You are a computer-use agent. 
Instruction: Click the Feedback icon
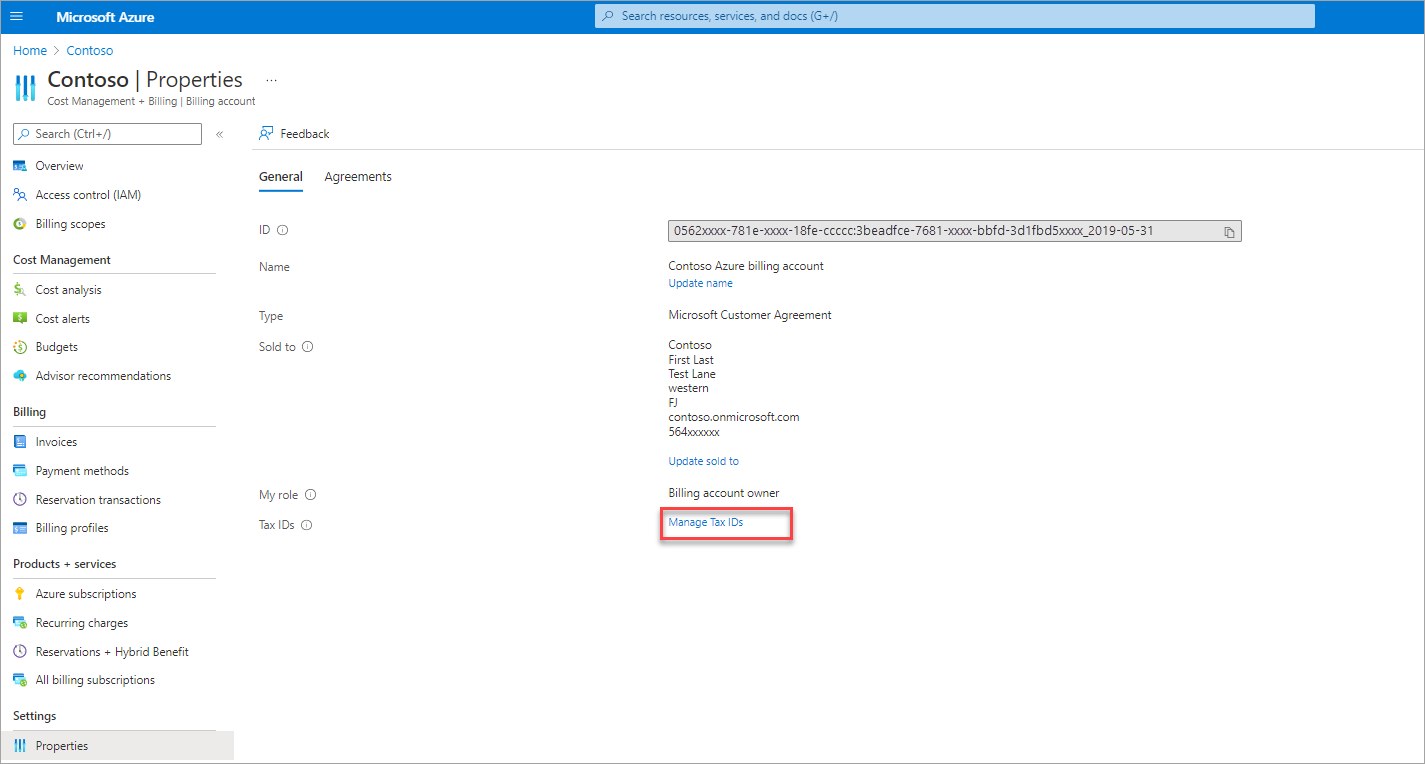tap(266, 133)
